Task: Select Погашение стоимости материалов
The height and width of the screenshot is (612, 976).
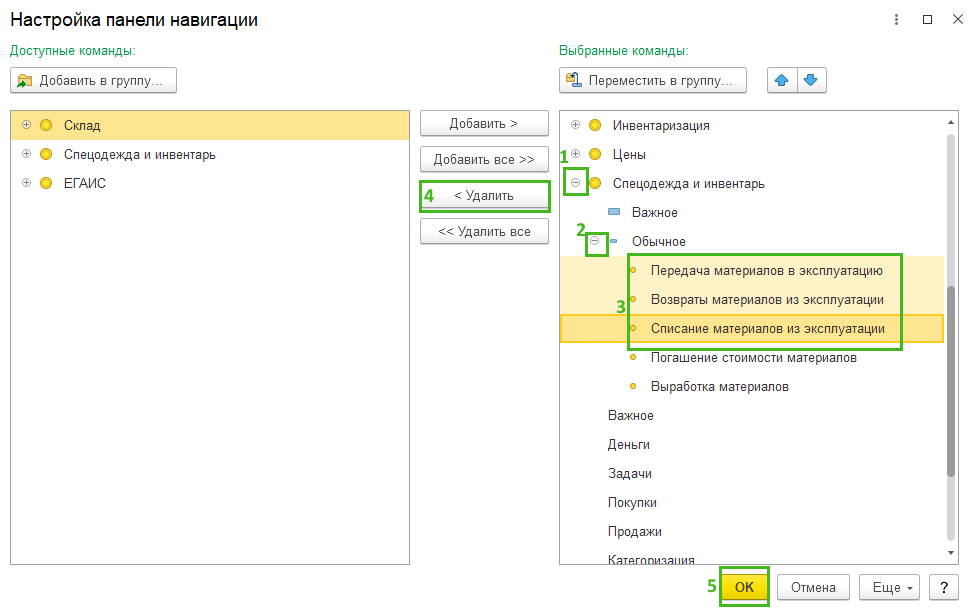Action: point(754,357)
